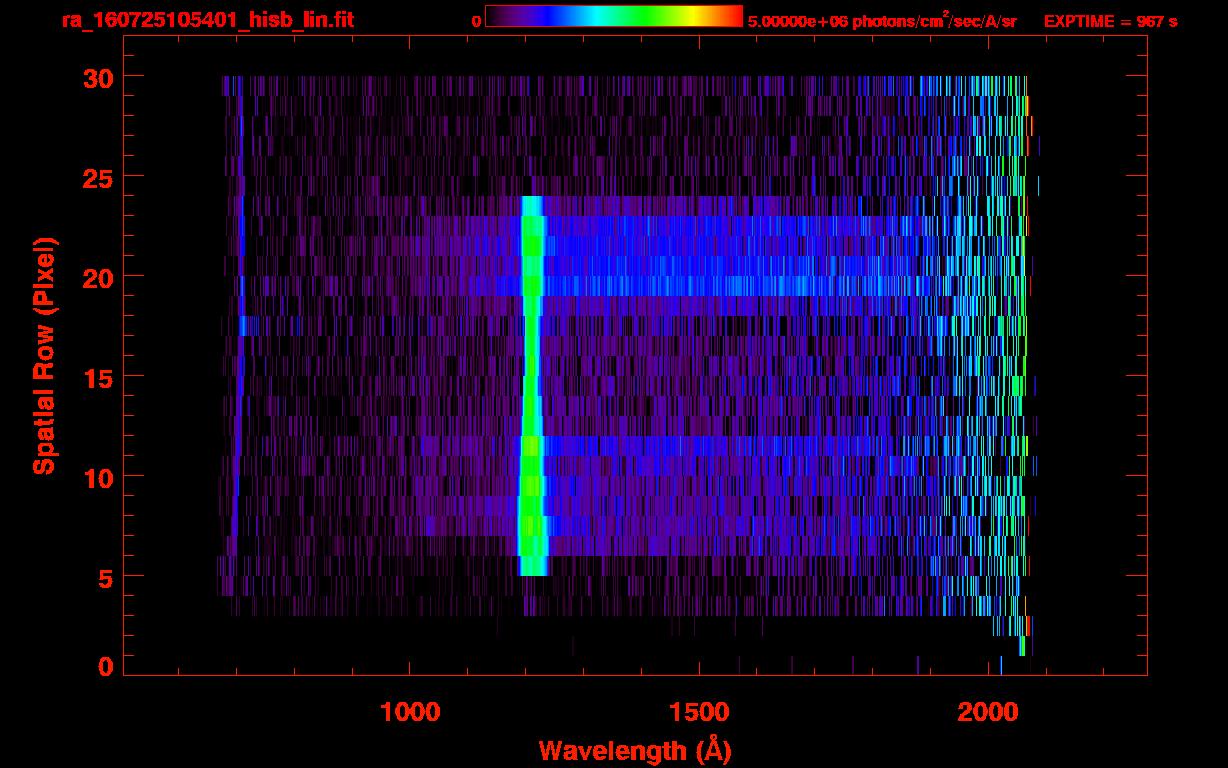Click the 0 label left of color bar
The height and width of the screenshot is (768, 1228).
476,21
